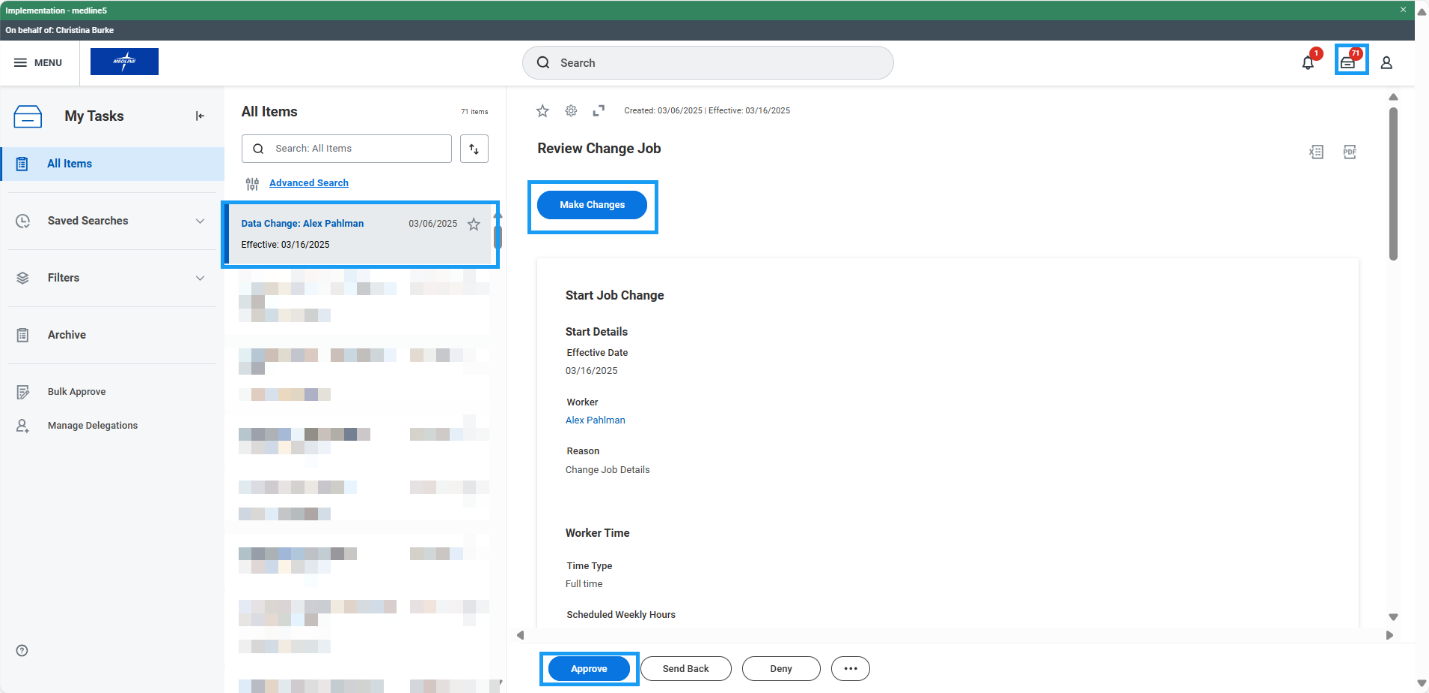Screen dimensions: 1429x693
Task: Collapse the My Tasks sidebar panel
Action: click(200, 116)
